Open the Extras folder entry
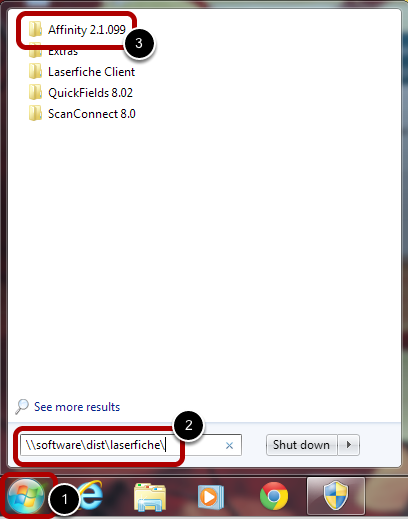Viewport: 408px width, 519px height. tap(63, 51)
